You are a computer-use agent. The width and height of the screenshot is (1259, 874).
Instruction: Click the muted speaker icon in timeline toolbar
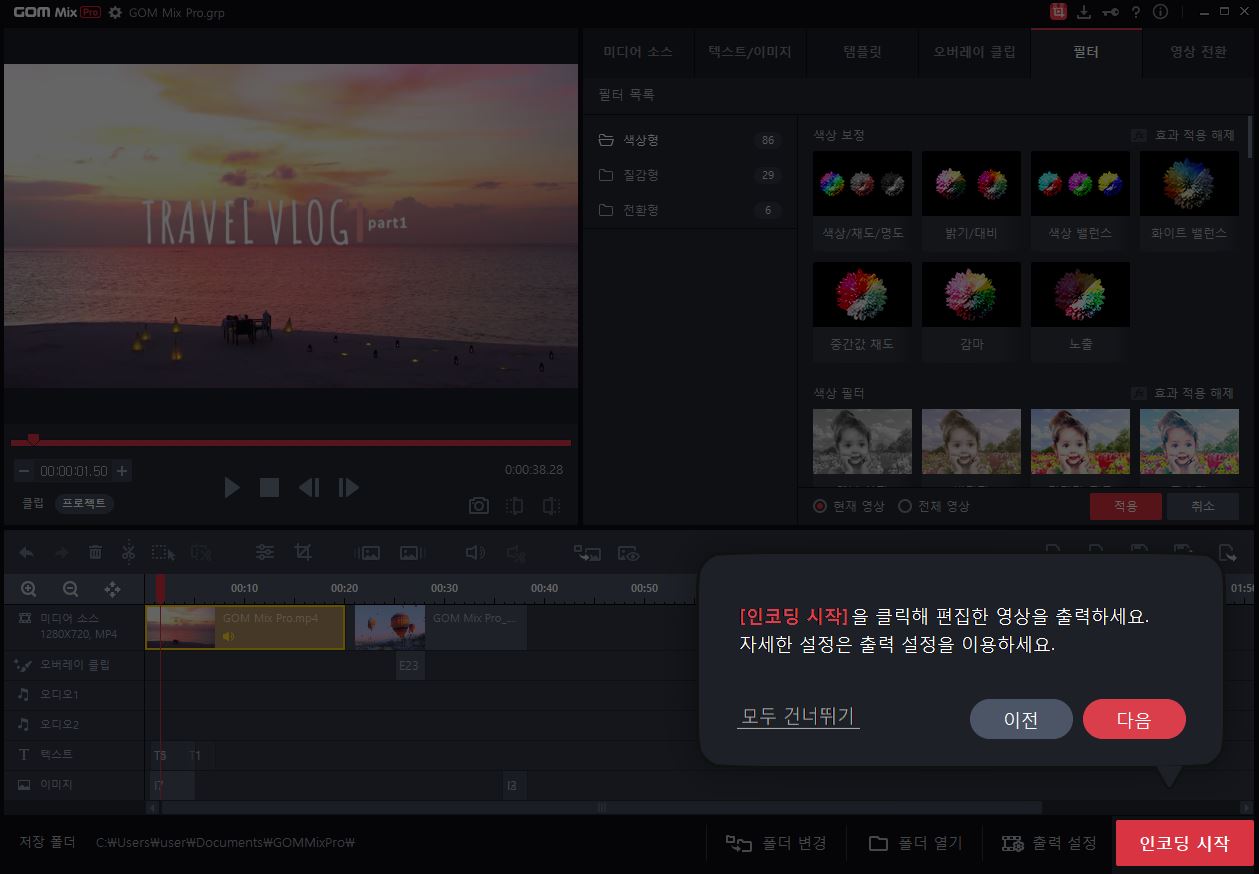[516, 552]
